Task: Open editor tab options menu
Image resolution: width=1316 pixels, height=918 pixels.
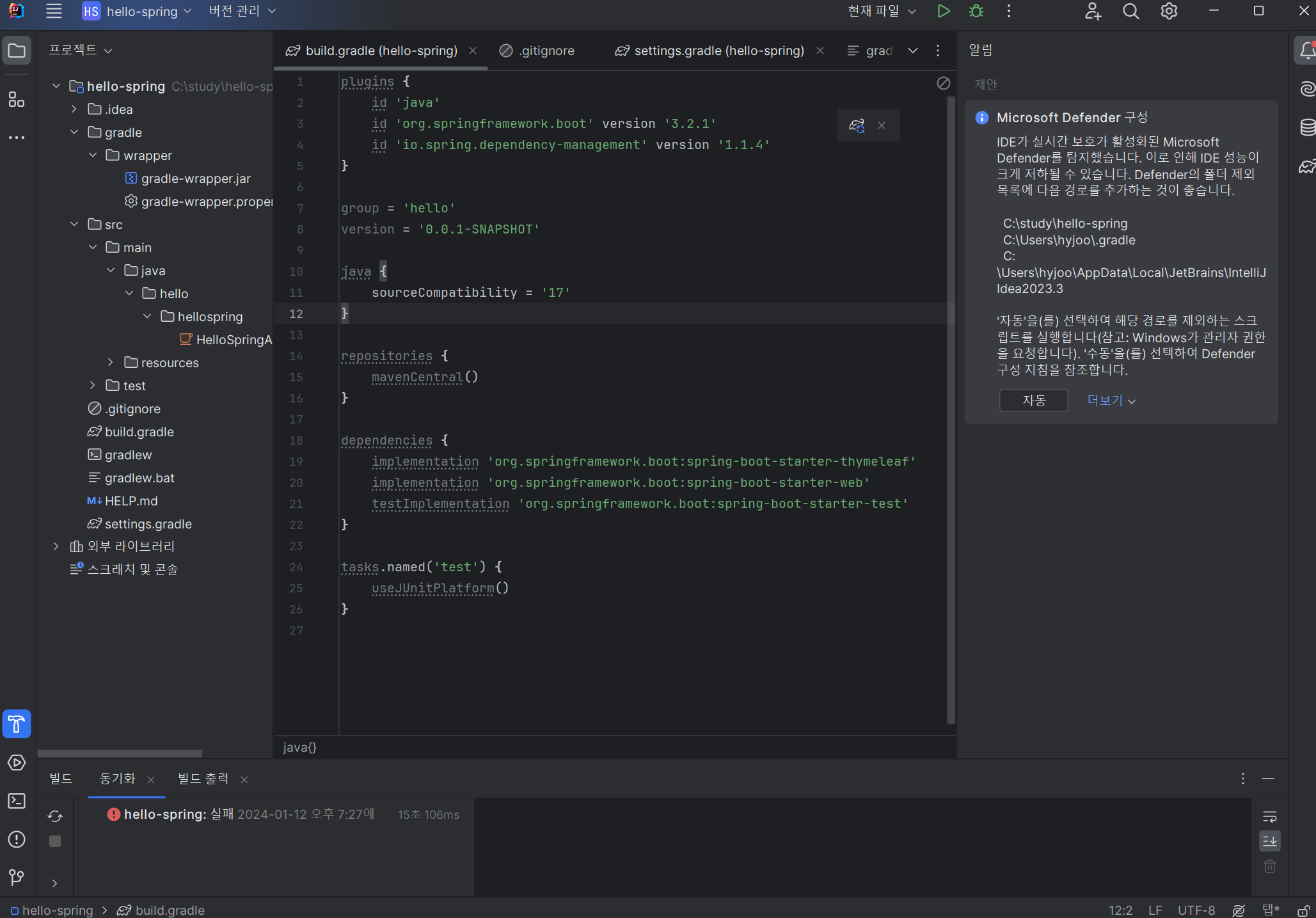Action: [938, 51]
